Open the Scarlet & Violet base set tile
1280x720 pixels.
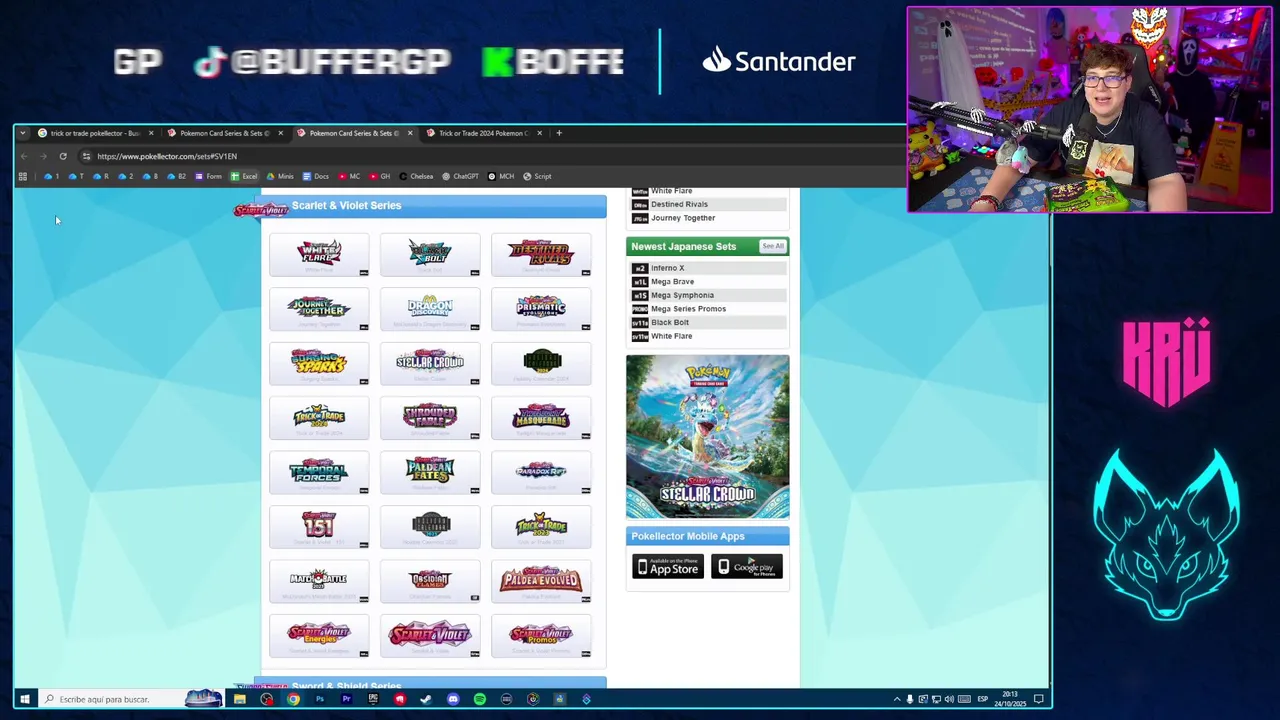(x=430, y=636)
